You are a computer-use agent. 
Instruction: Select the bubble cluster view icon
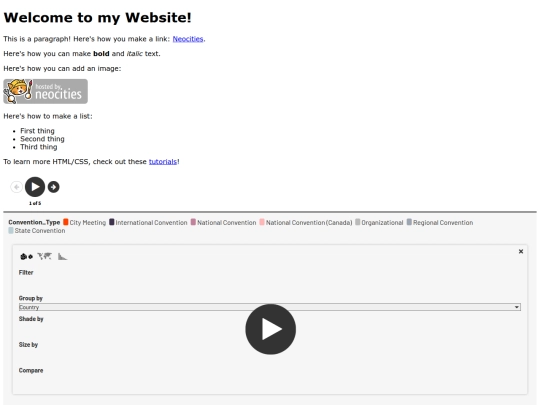point(26,256)
